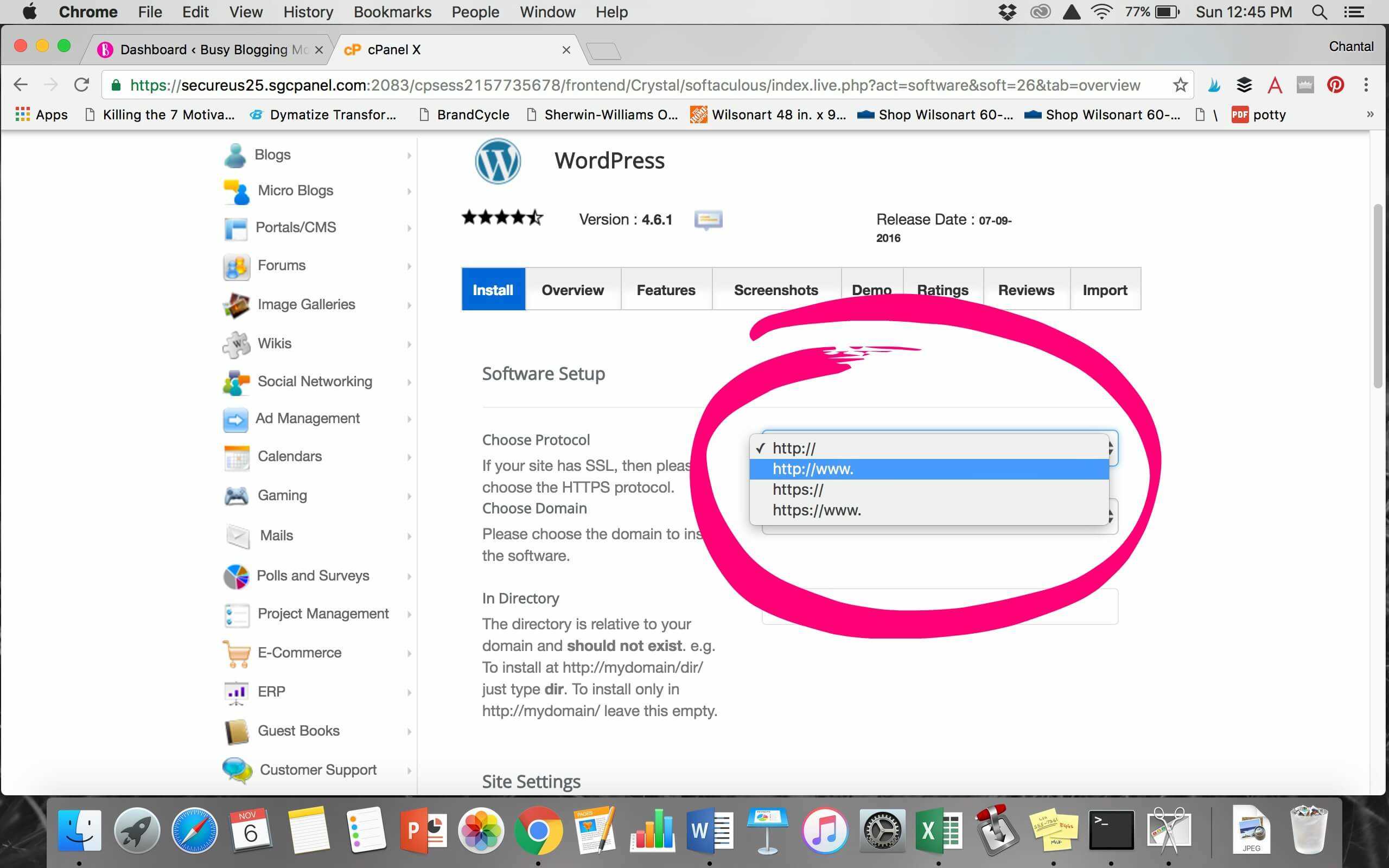
Task: Show hidden bookmarks with the overflow chevron
Action: tap(1370, 114)
